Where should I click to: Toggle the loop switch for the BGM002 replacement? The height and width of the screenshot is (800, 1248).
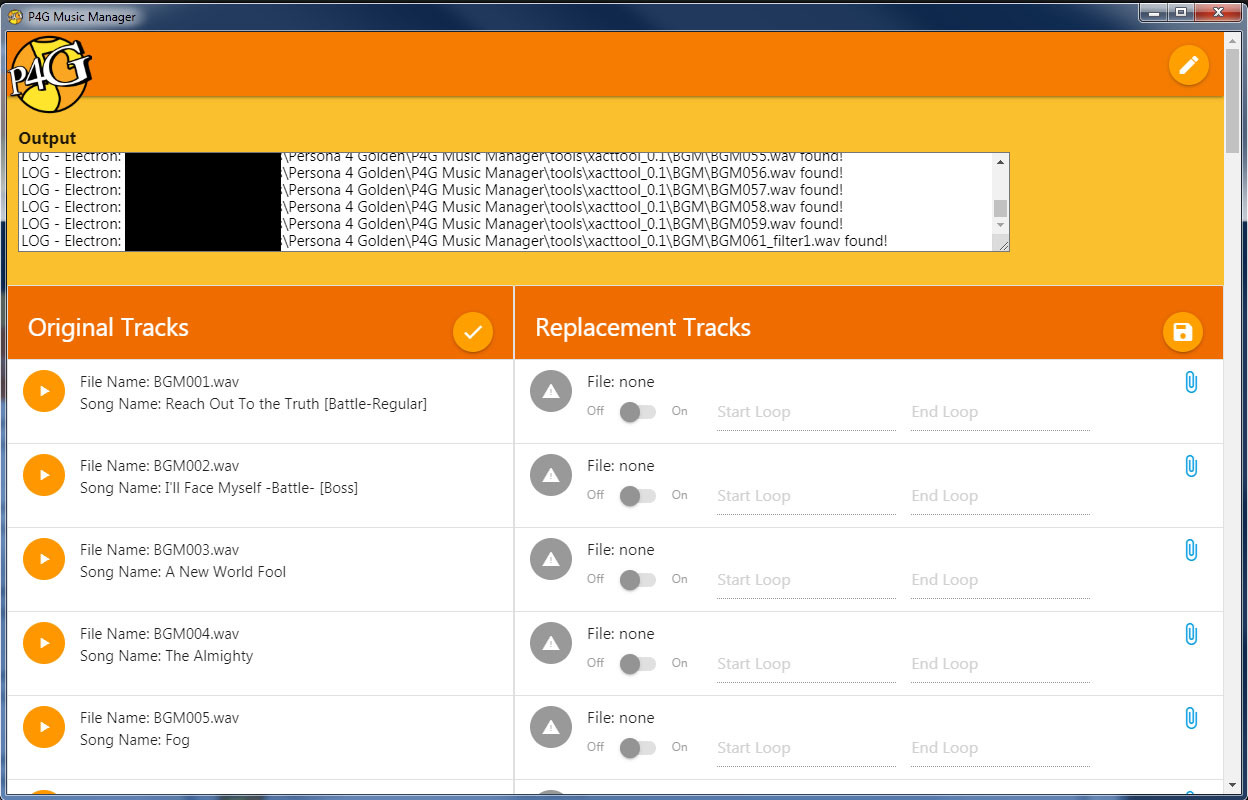(637, 496)
